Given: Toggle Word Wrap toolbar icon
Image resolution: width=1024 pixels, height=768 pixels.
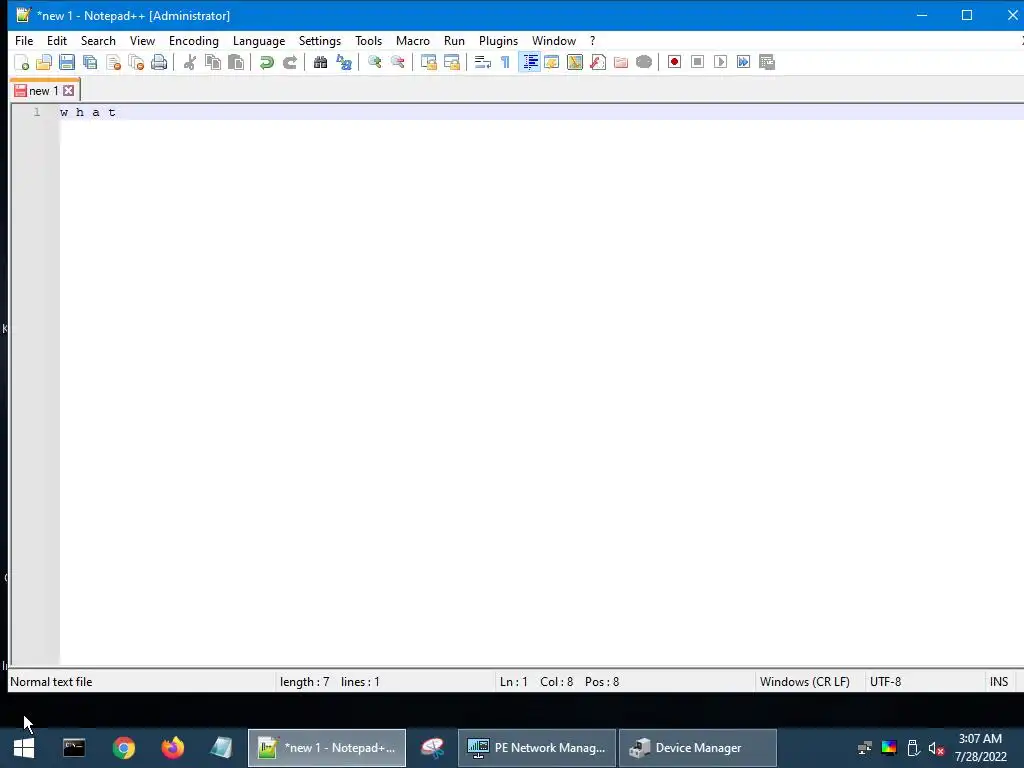Looking at the screenshot, I should [483, 63].
